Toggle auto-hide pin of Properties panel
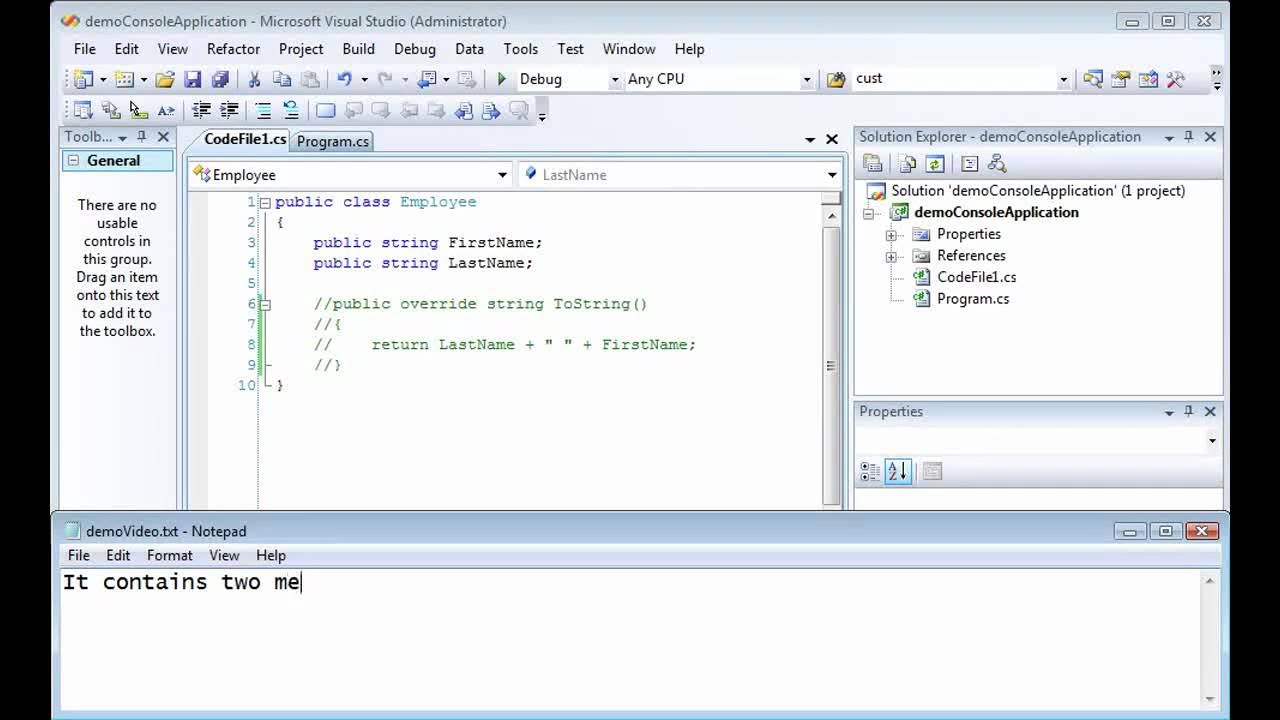This screenshot has width=1280, height=720. coord(1188,411)
